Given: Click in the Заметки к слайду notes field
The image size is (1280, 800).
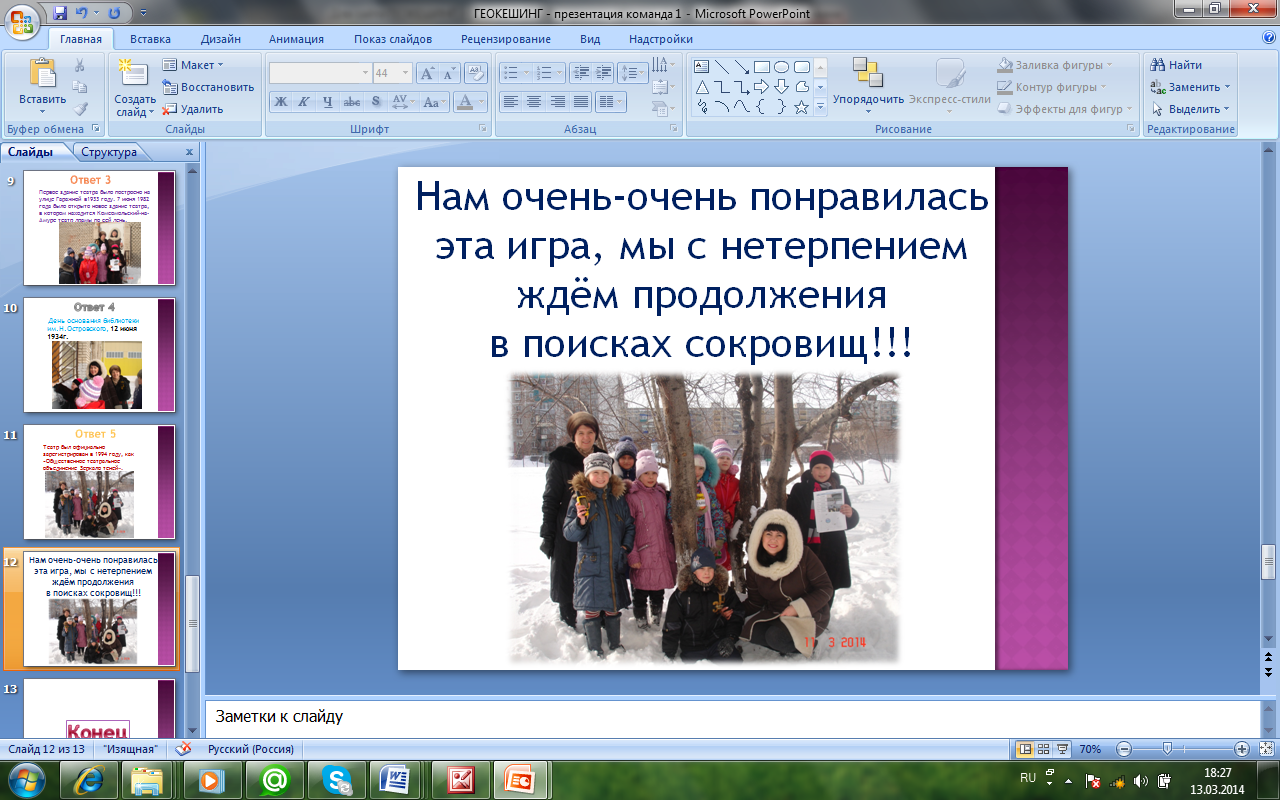Looking at the screenshot, I should (730, 717).
